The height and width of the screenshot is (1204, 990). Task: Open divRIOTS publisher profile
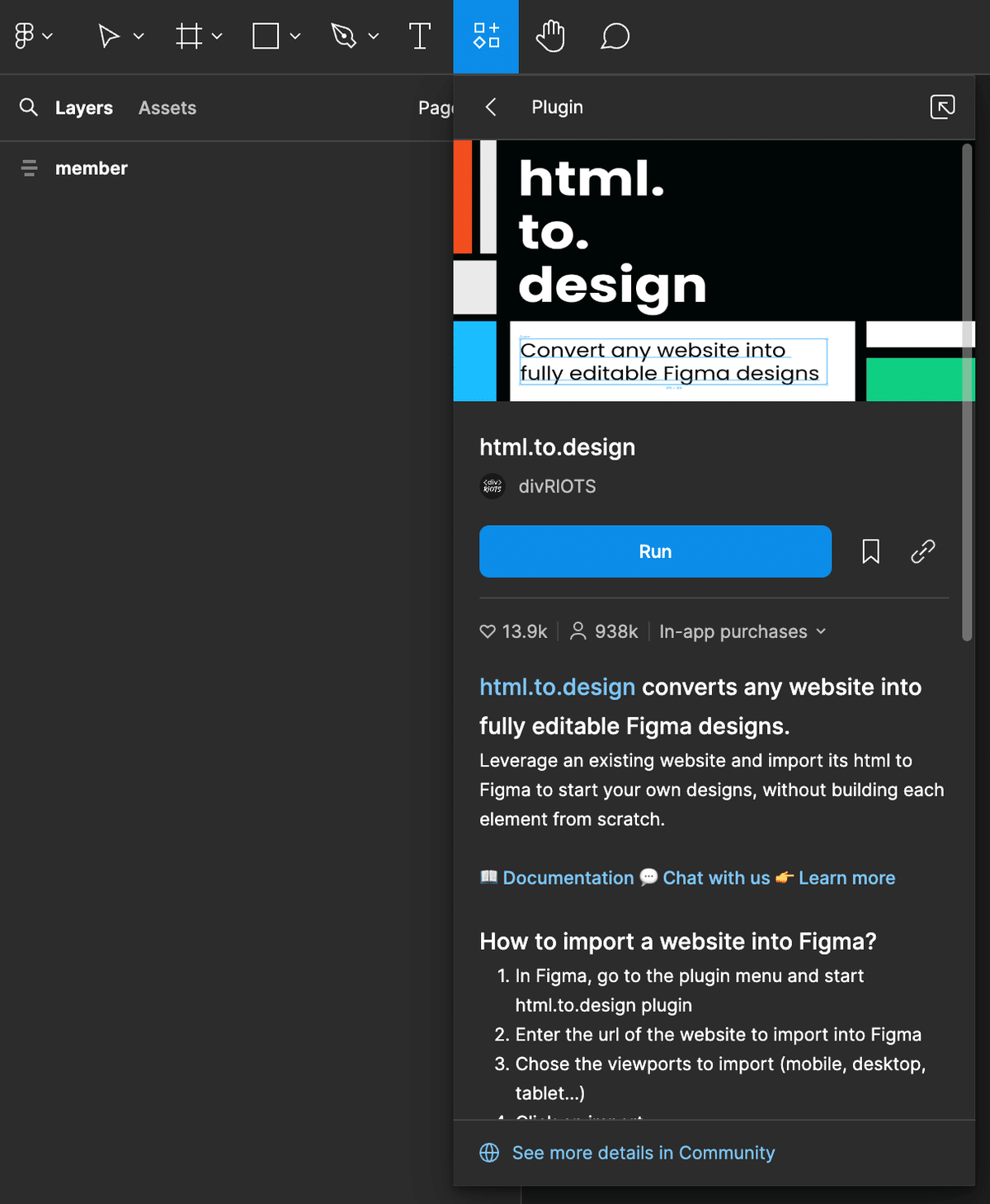point(557,487)
